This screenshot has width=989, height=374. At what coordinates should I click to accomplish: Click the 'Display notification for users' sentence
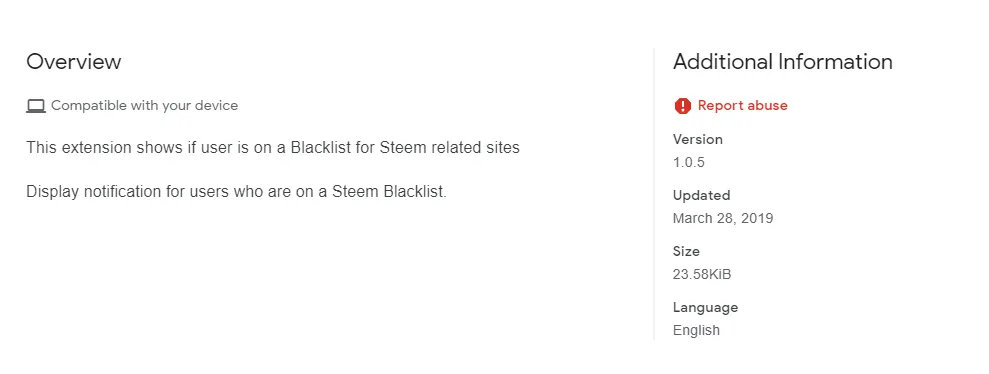[x=237, y=192]
